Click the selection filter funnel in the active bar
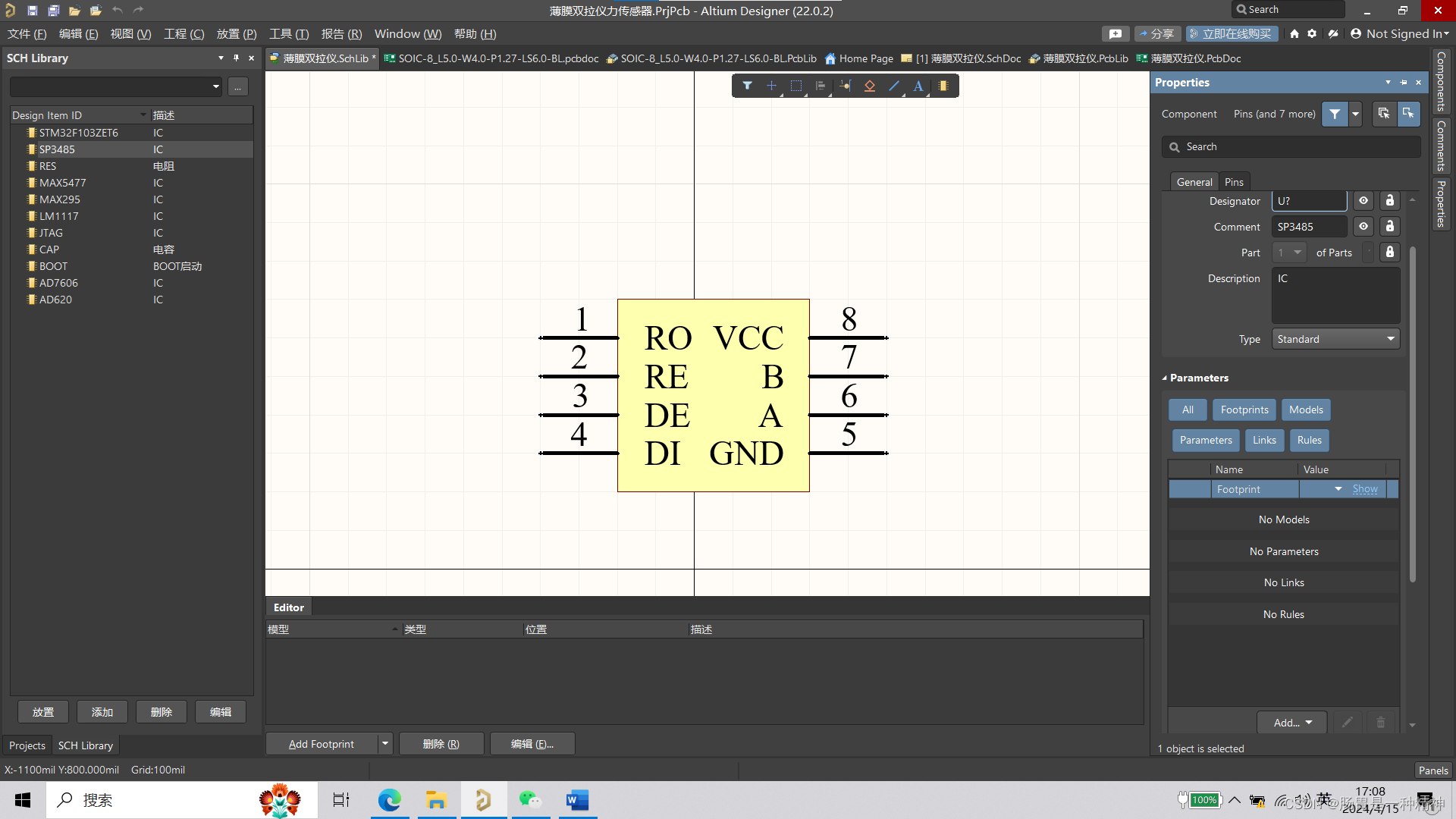The width and height of the screenshot is (1456, 819). point(747,86)
